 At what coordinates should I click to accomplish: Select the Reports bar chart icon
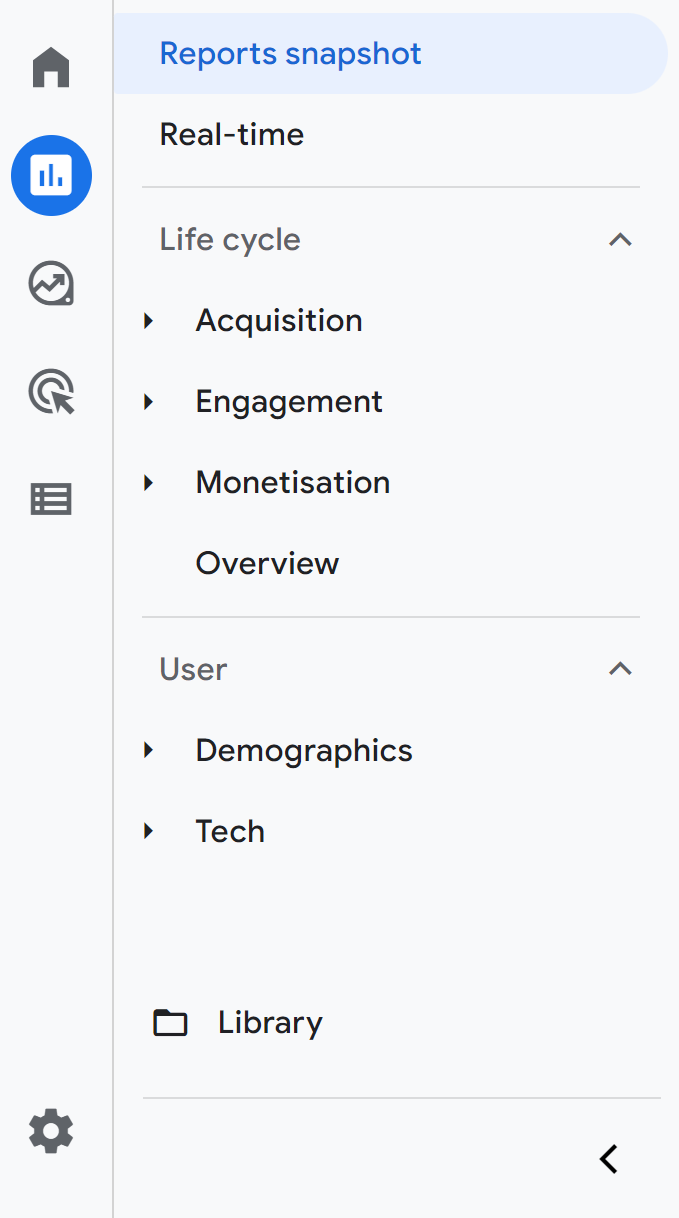pyautogui.click(x=51, y=176)
